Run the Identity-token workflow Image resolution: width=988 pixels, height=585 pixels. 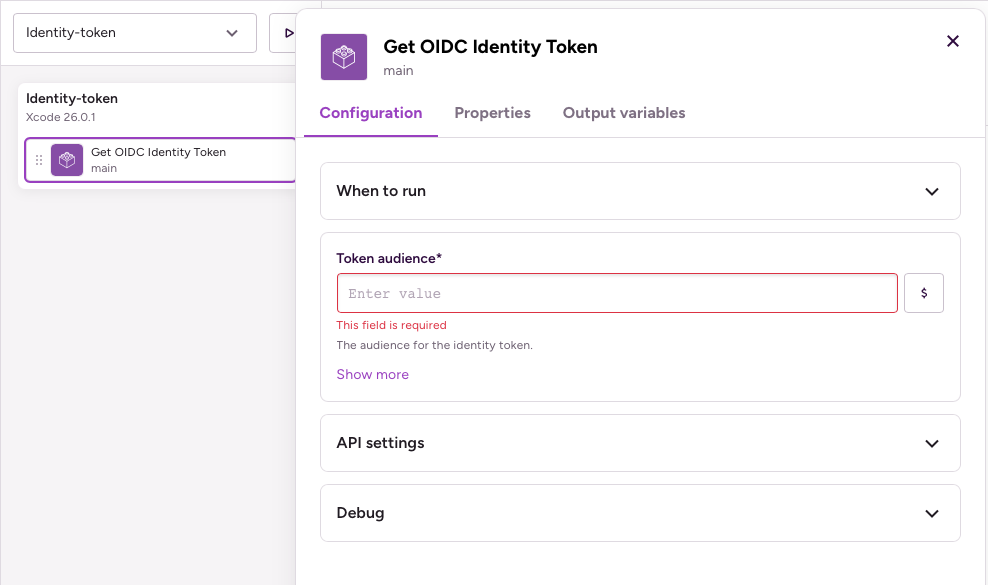point(290,32)
